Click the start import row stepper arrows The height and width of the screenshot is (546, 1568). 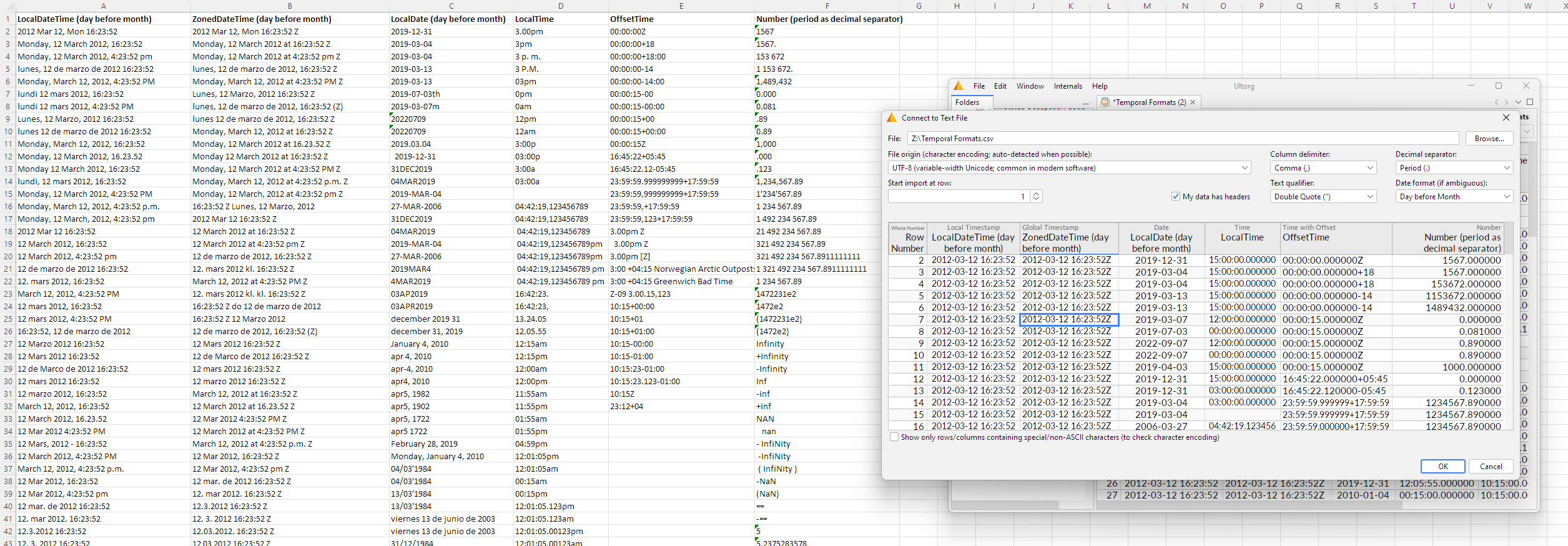pyautogui.click(x=1037, y=196)
